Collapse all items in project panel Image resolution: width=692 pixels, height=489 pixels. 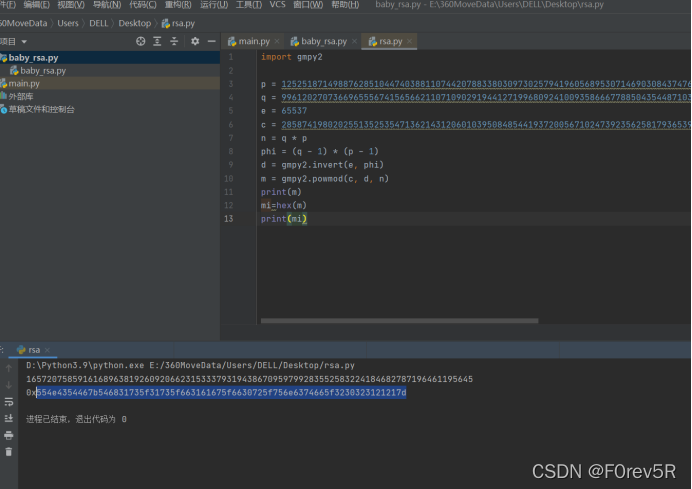point(174,41)
